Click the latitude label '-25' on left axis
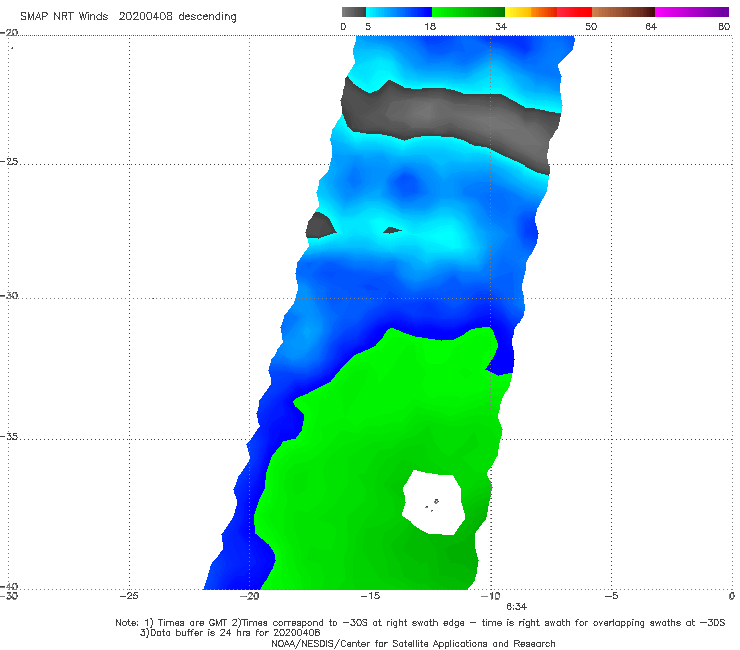This screenshot has height=650, width=740. point(9,162)
